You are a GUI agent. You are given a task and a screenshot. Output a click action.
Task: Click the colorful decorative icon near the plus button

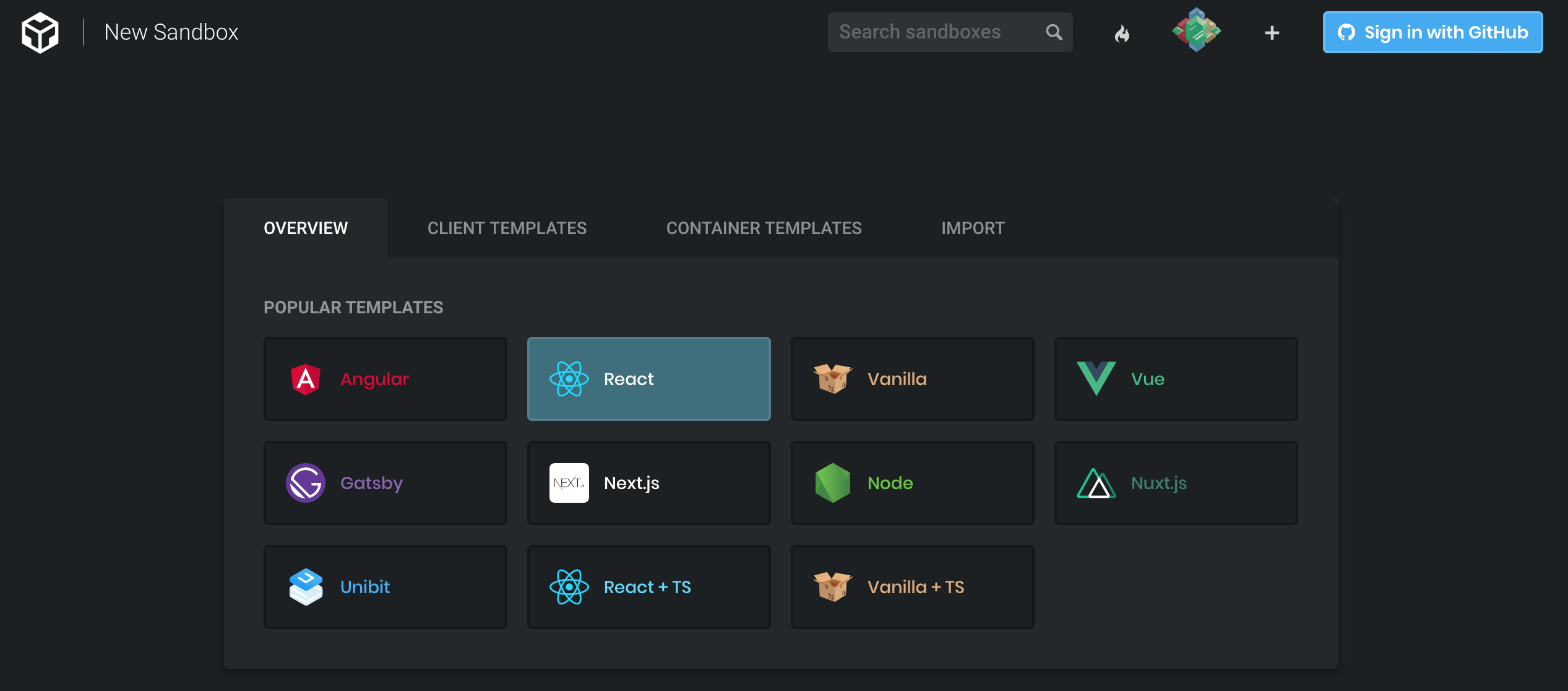tap(1195, 31)
